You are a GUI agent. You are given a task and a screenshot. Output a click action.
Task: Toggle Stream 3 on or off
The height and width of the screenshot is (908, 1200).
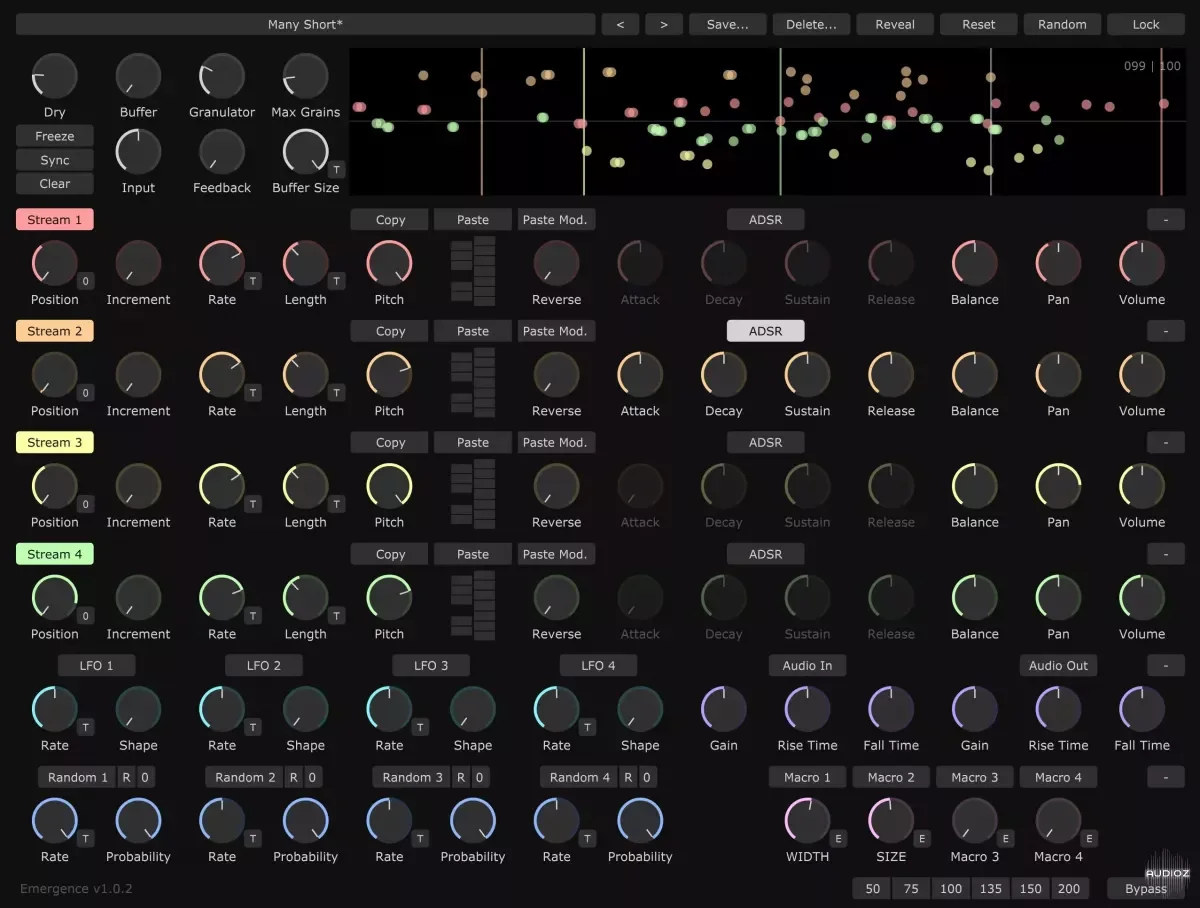55,442
